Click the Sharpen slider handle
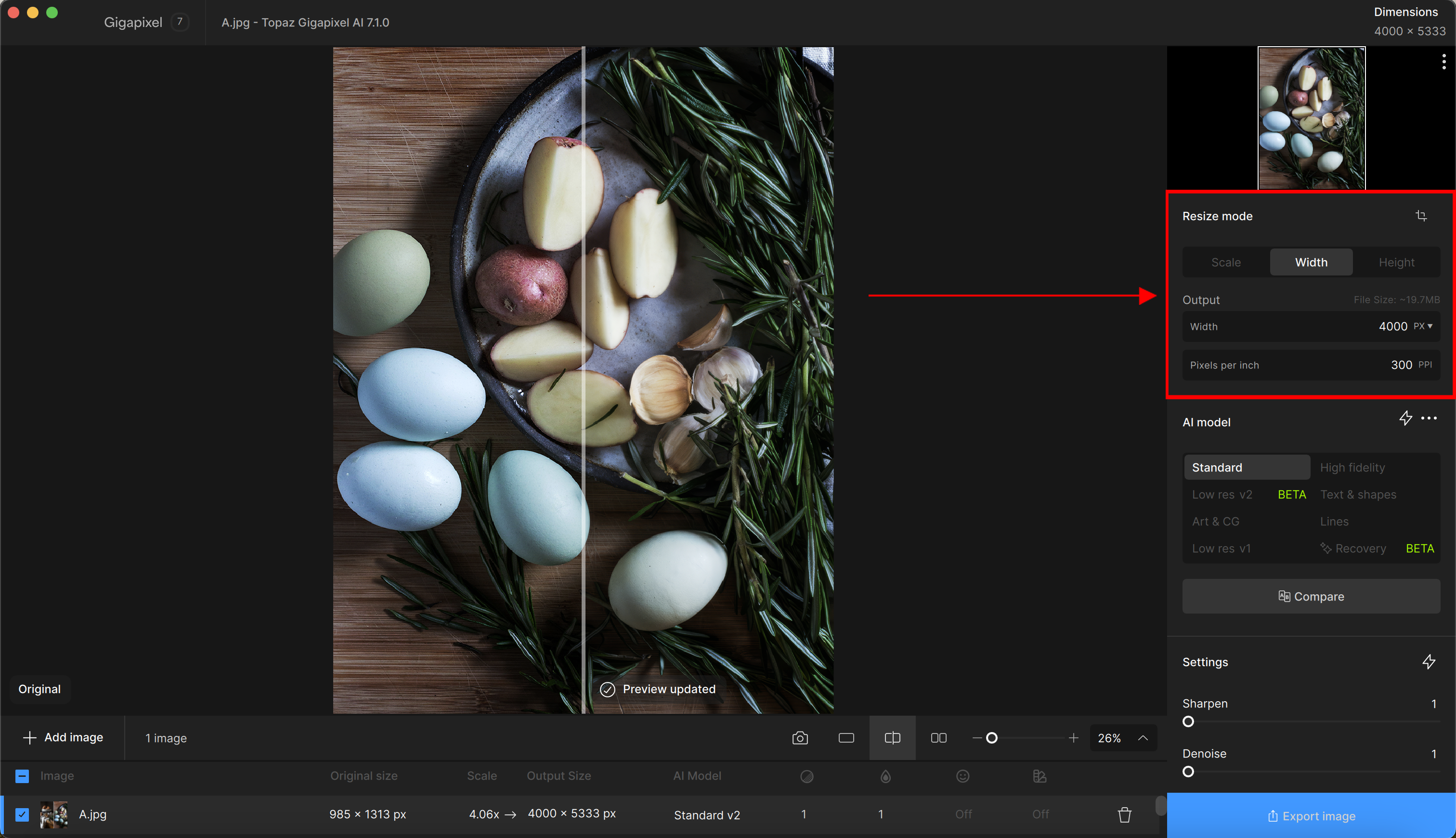The height and width of the screenshot is (838, 1456). tap(1188, 722)
